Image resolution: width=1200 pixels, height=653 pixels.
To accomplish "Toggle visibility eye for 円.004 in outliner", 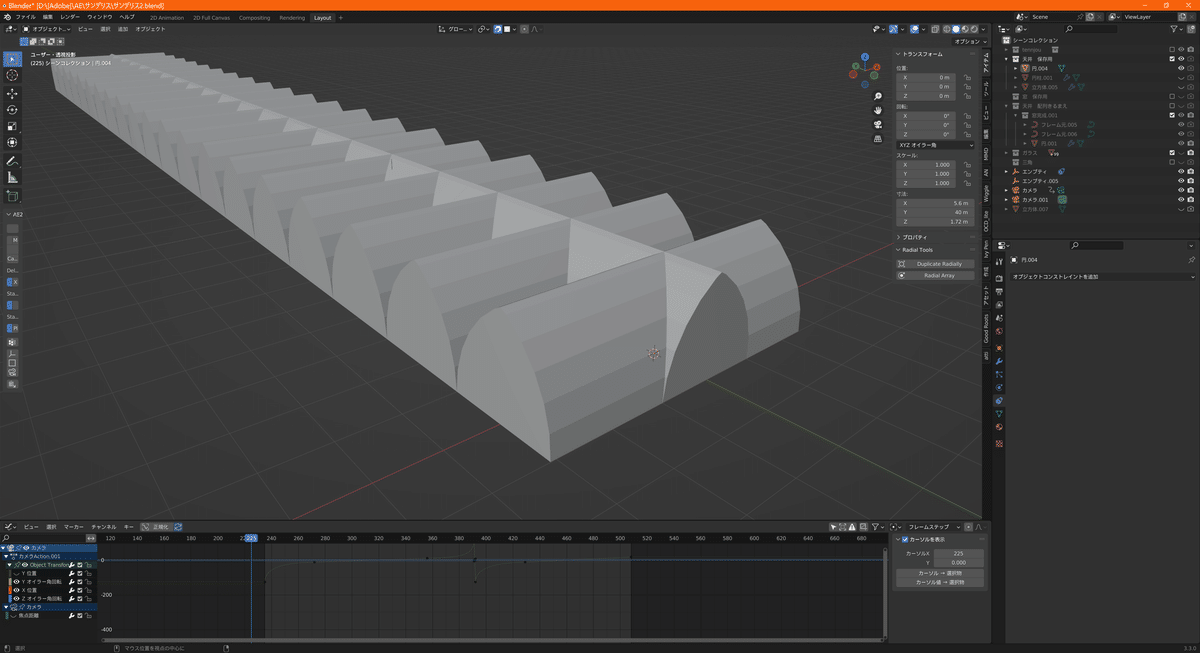I will pos(1181,68).
